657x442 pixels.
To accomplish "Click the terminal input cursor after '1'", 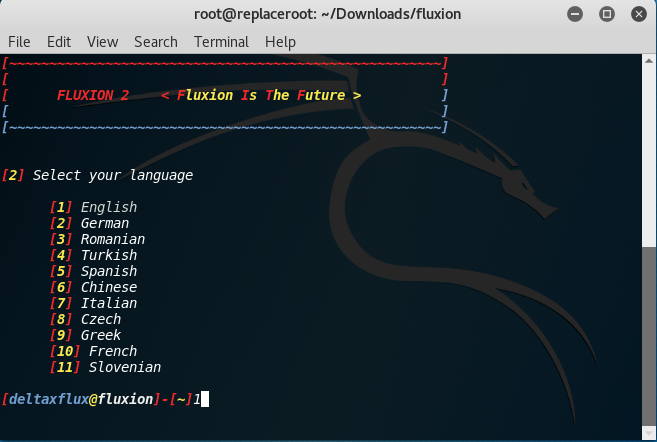I will pos(205,399).
